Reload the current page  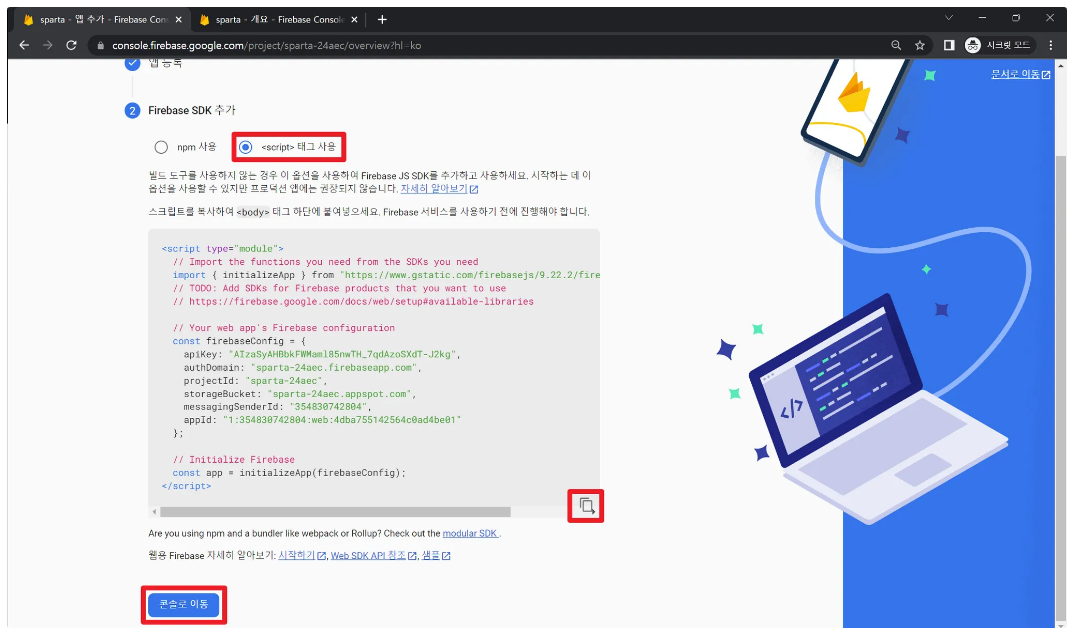coord(71,45)
